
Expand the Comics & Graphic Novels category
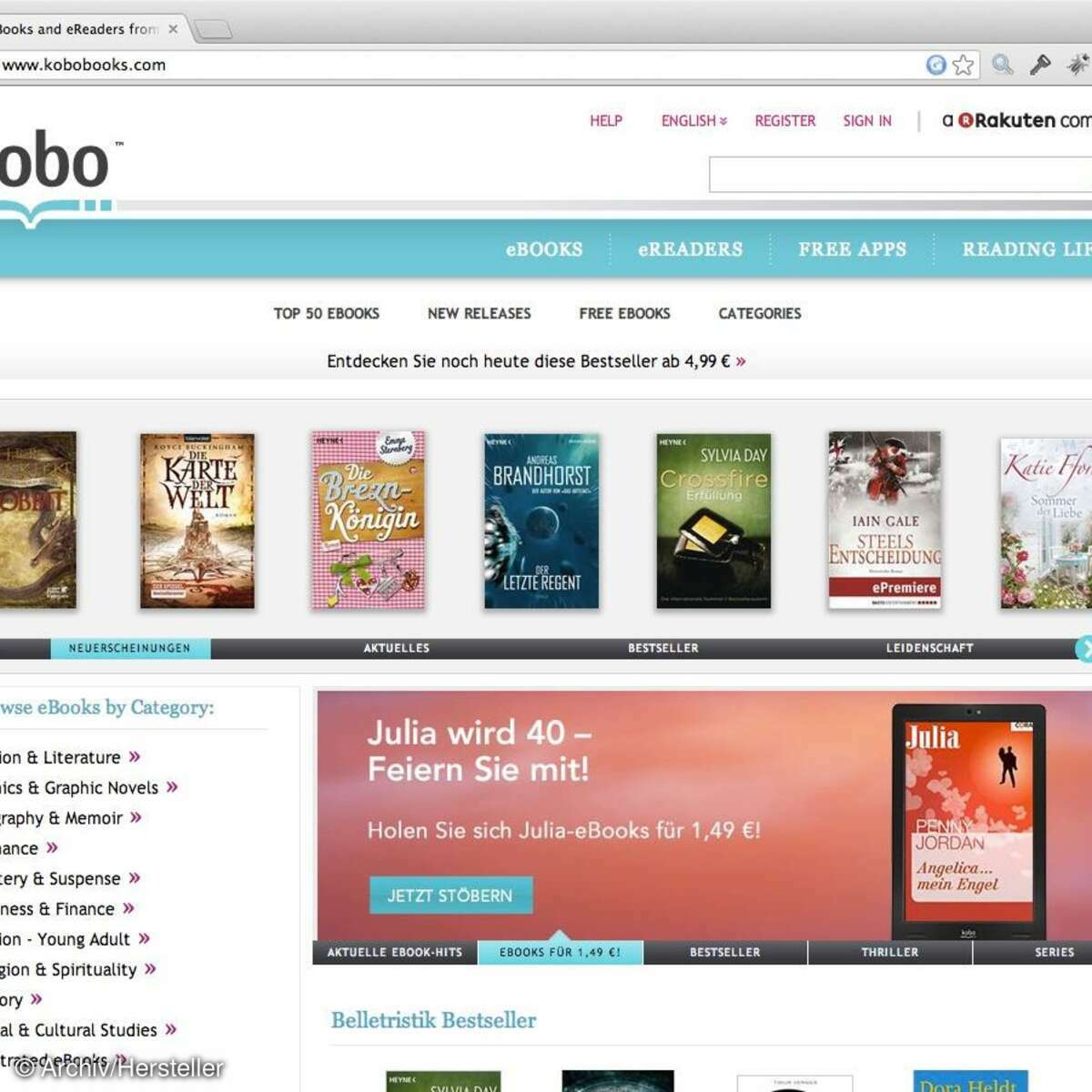coord(89,788)
